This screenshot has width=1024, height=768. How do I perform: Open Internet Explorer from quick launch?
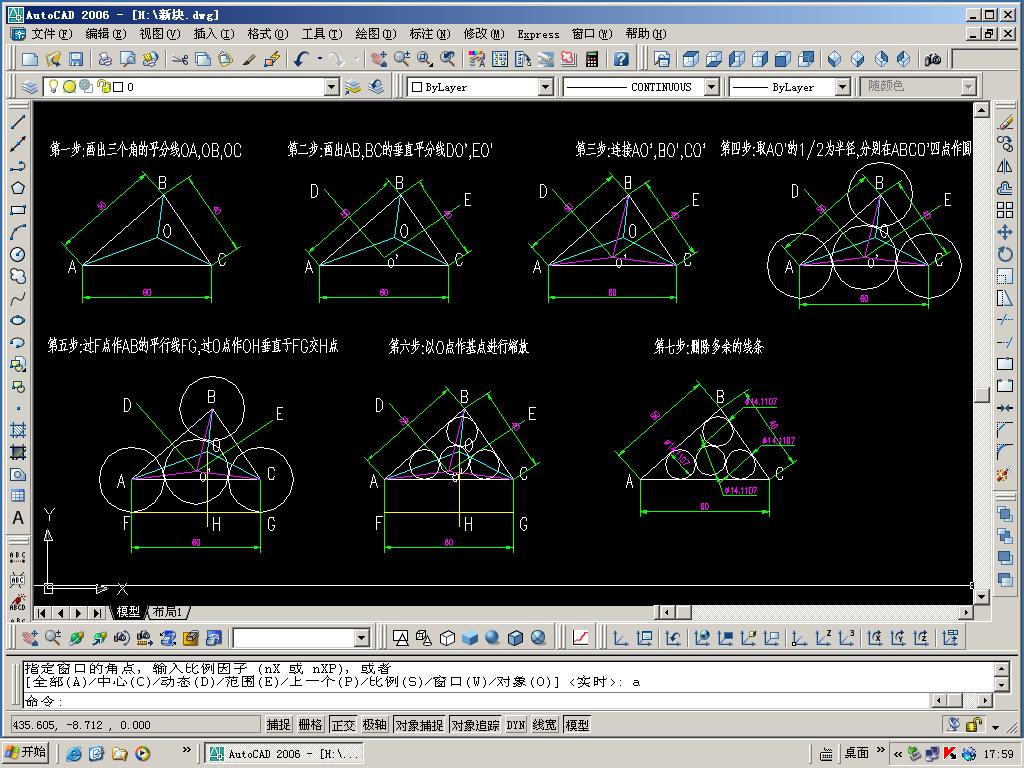[x=74, y=754]
